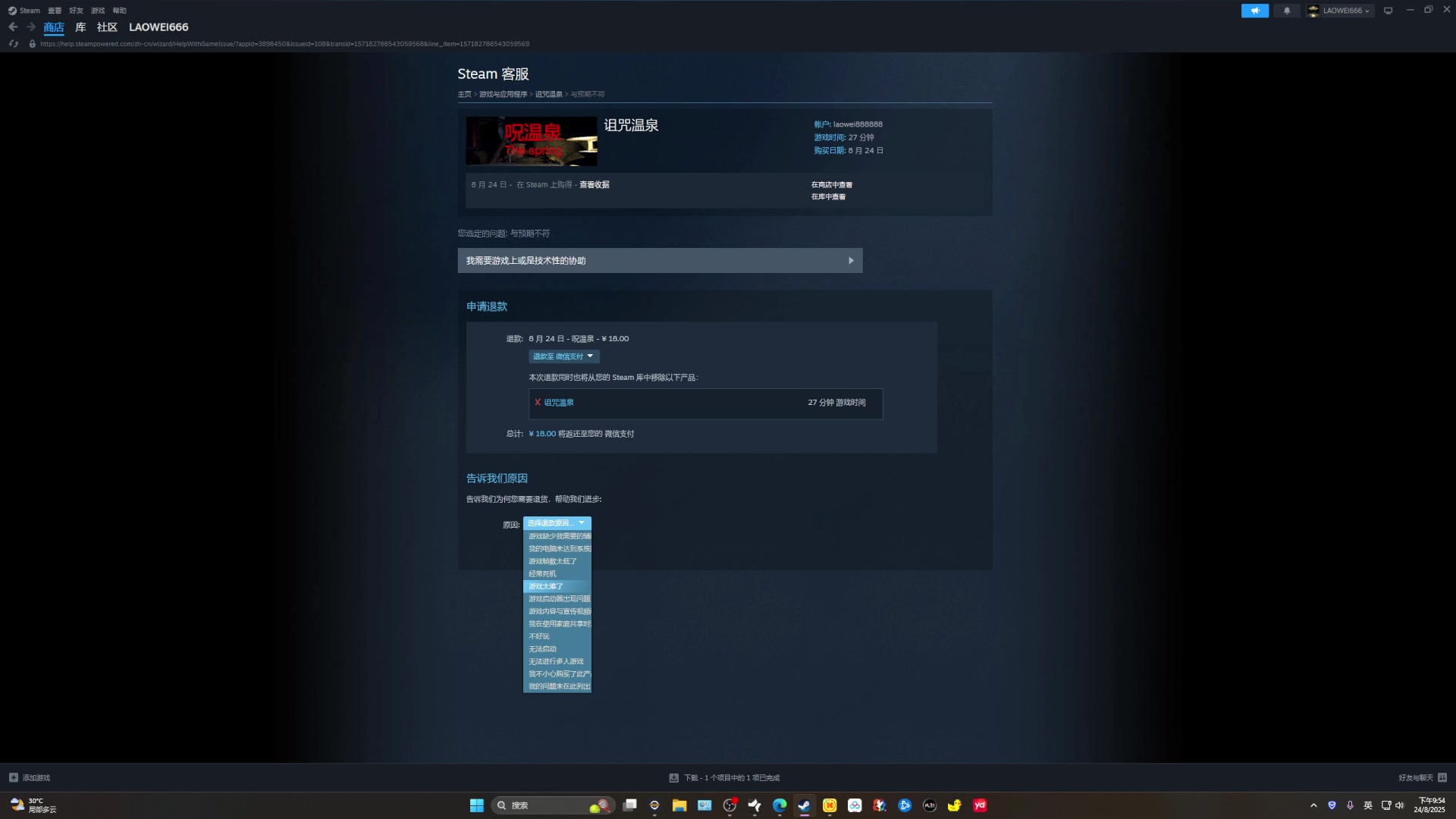Image resolution: width=1456 pixels, height=819 pixels.
Task: Go back with the browser back arrow
Action: click(x=13, y=27)
